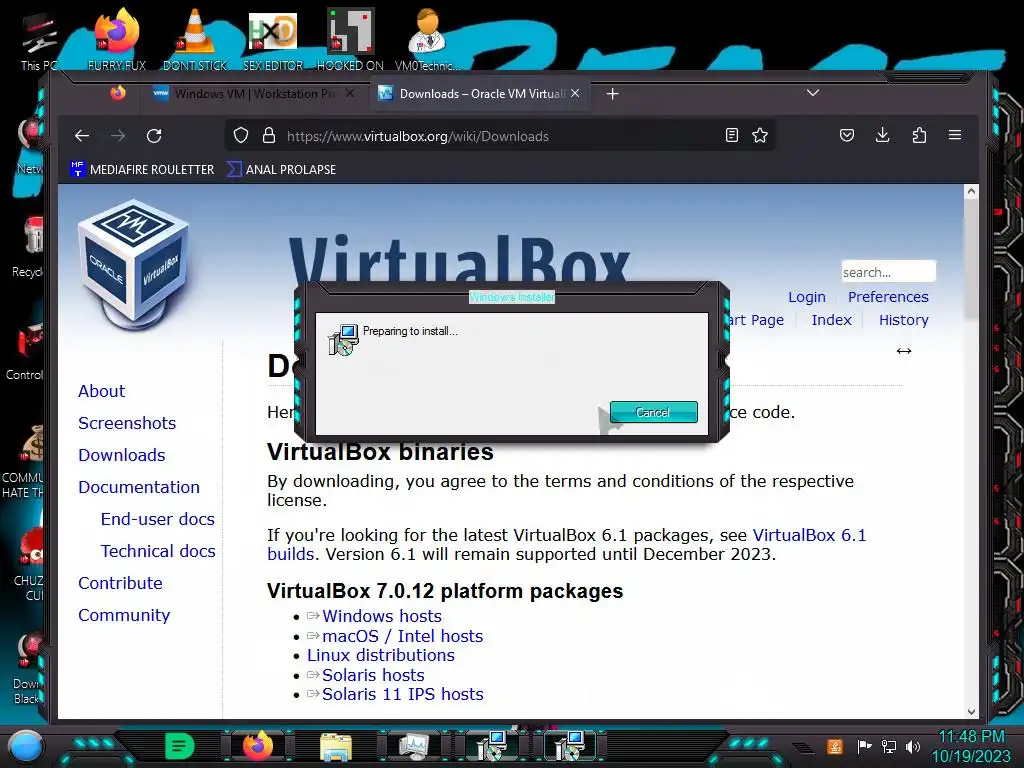View site security padlock info
This screenshot has width=1024, height=768.
pyautogui.click(x=268, y=136)
